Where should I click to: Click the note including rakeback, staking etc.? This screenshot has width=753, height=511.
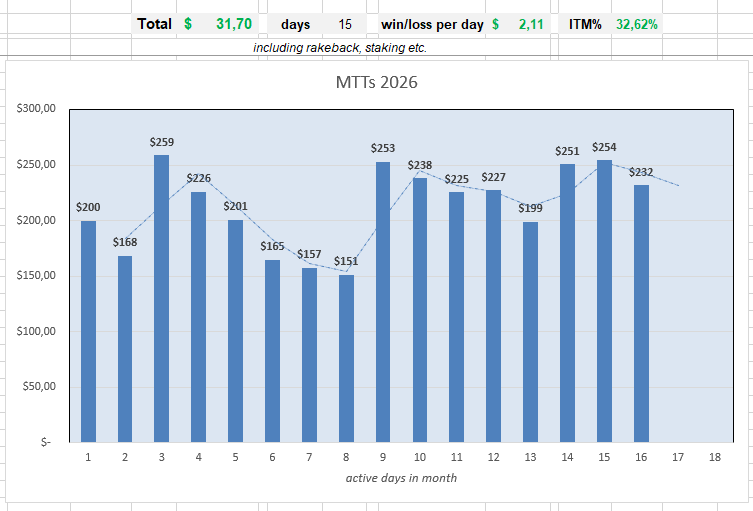pos(340,48)
